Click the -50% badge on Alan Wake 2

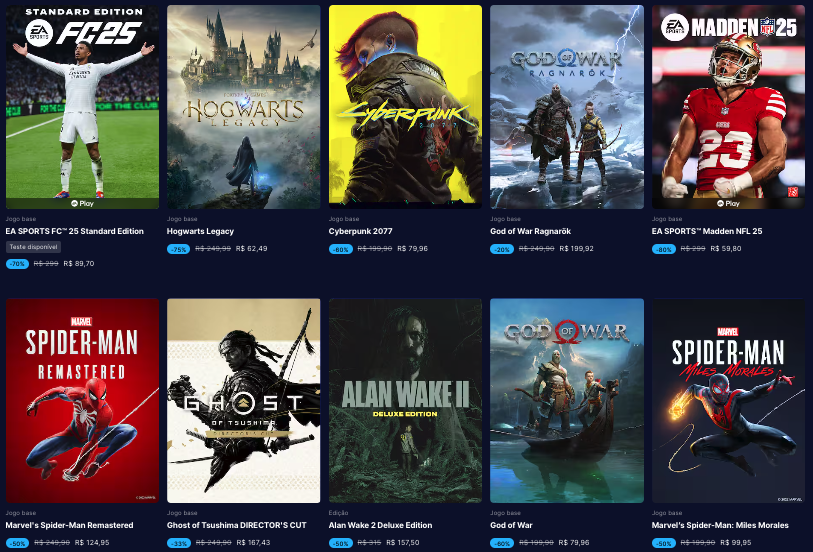341,543
